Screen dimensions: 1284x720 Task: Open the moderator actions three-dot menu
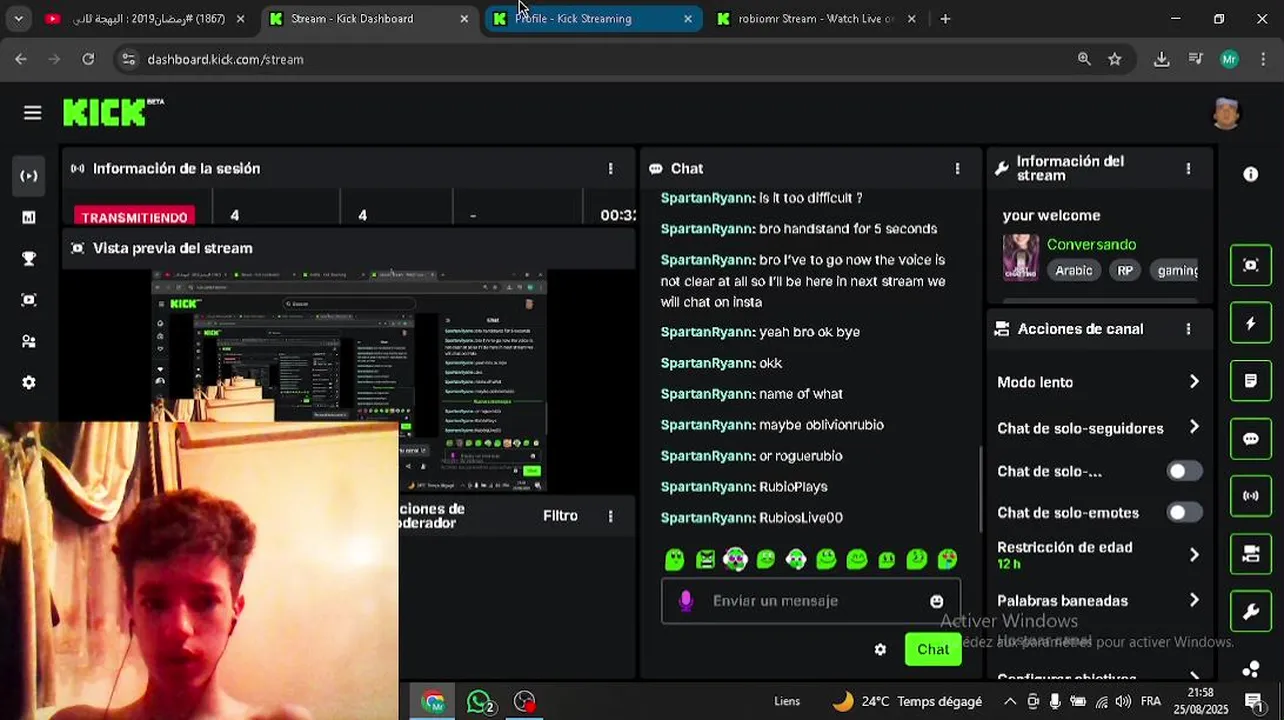click(610, 516)
